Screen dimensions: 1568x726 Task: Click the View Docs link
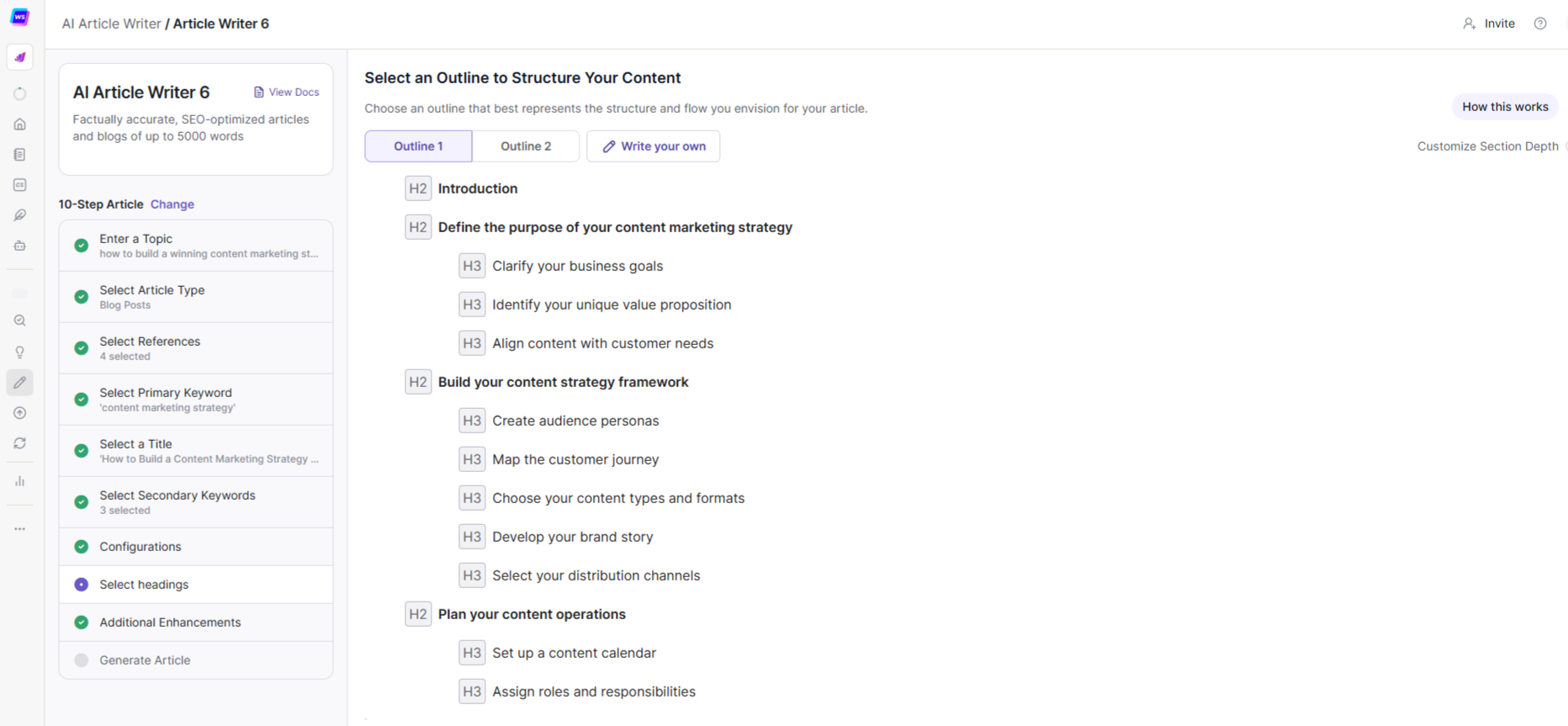point(287,93)
